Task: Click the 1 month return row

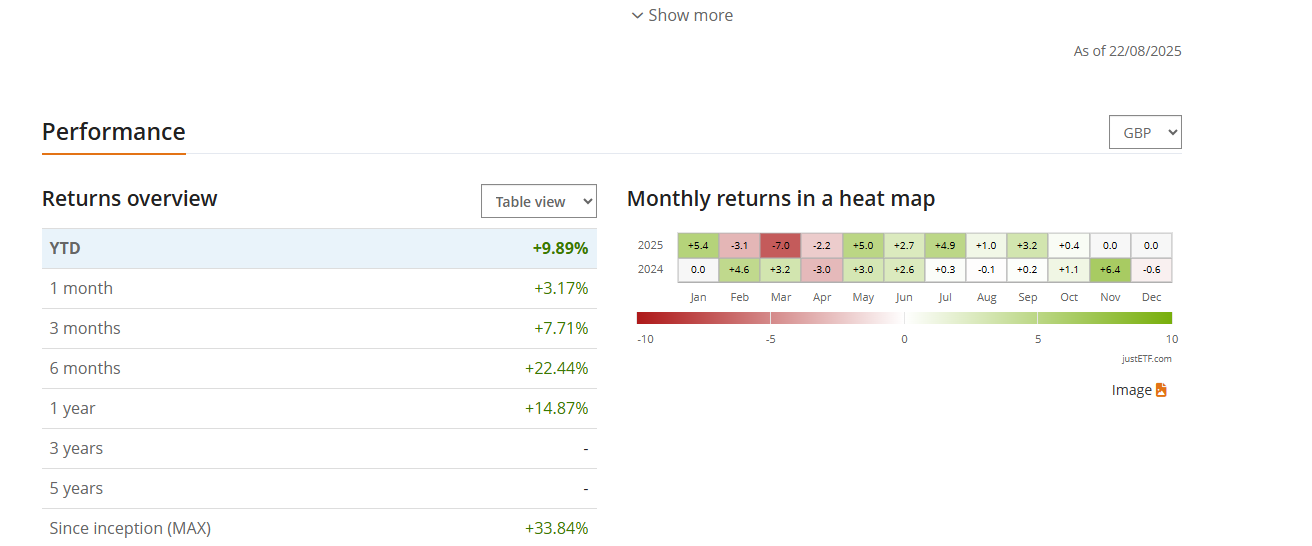Action: click(x=319, y=288)
